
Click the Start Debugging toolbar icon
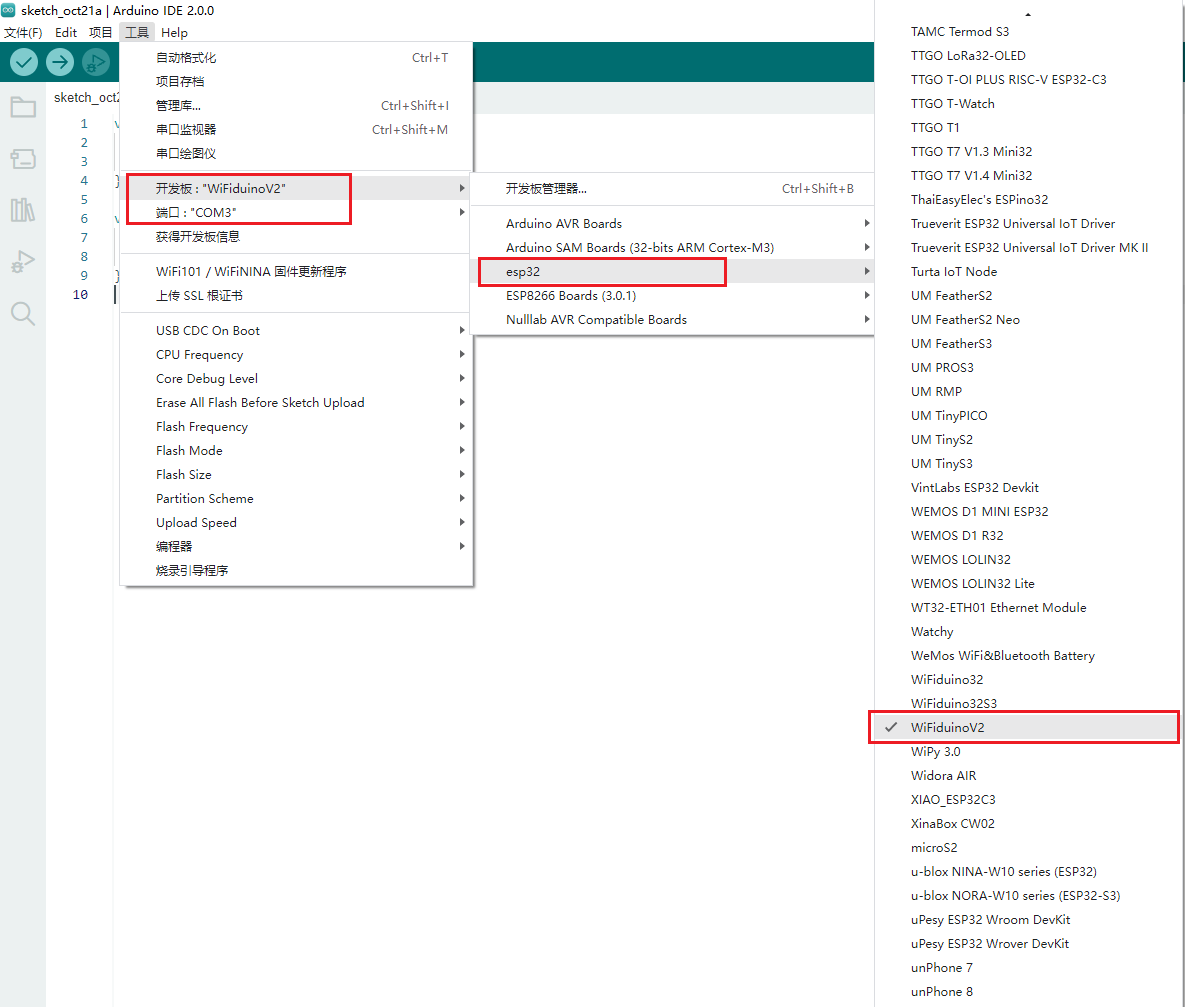coord(96,62)
